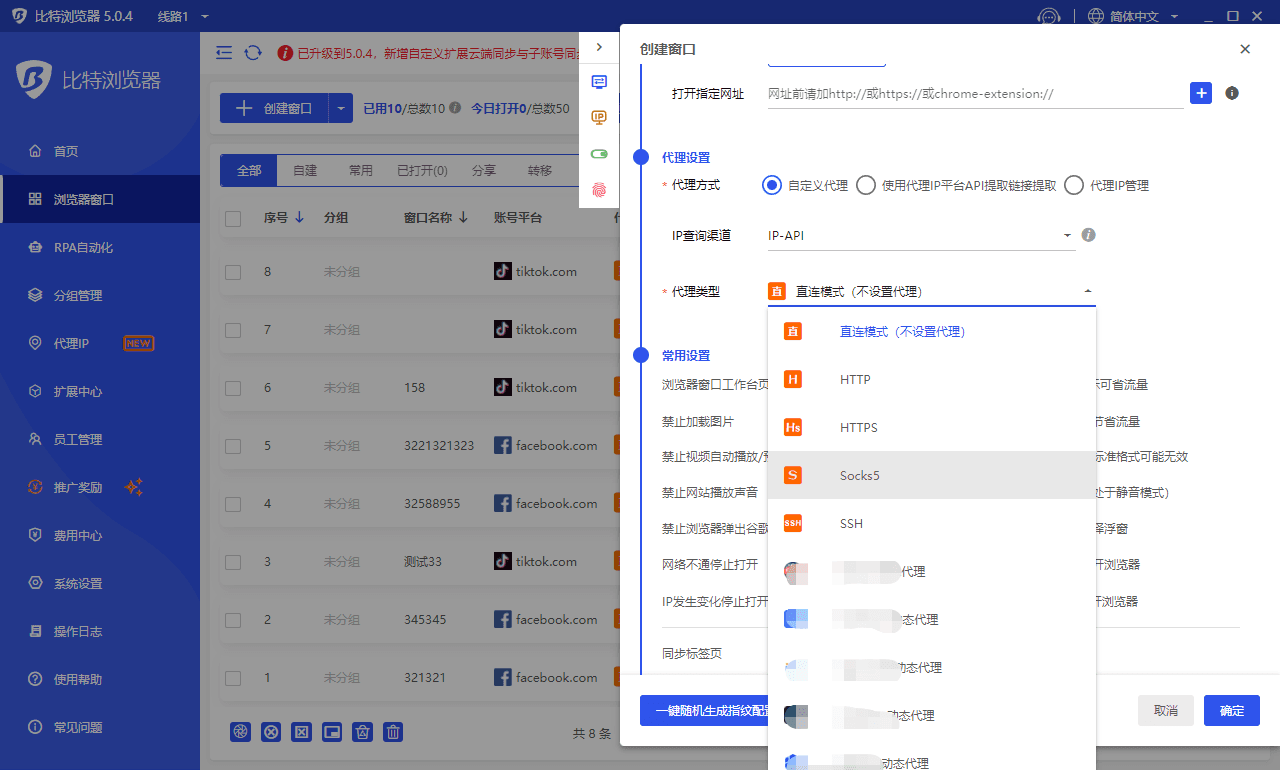Select the 自定义代理 radio button
Viewport: 1280px width, 770px height.
coord(771,185)
